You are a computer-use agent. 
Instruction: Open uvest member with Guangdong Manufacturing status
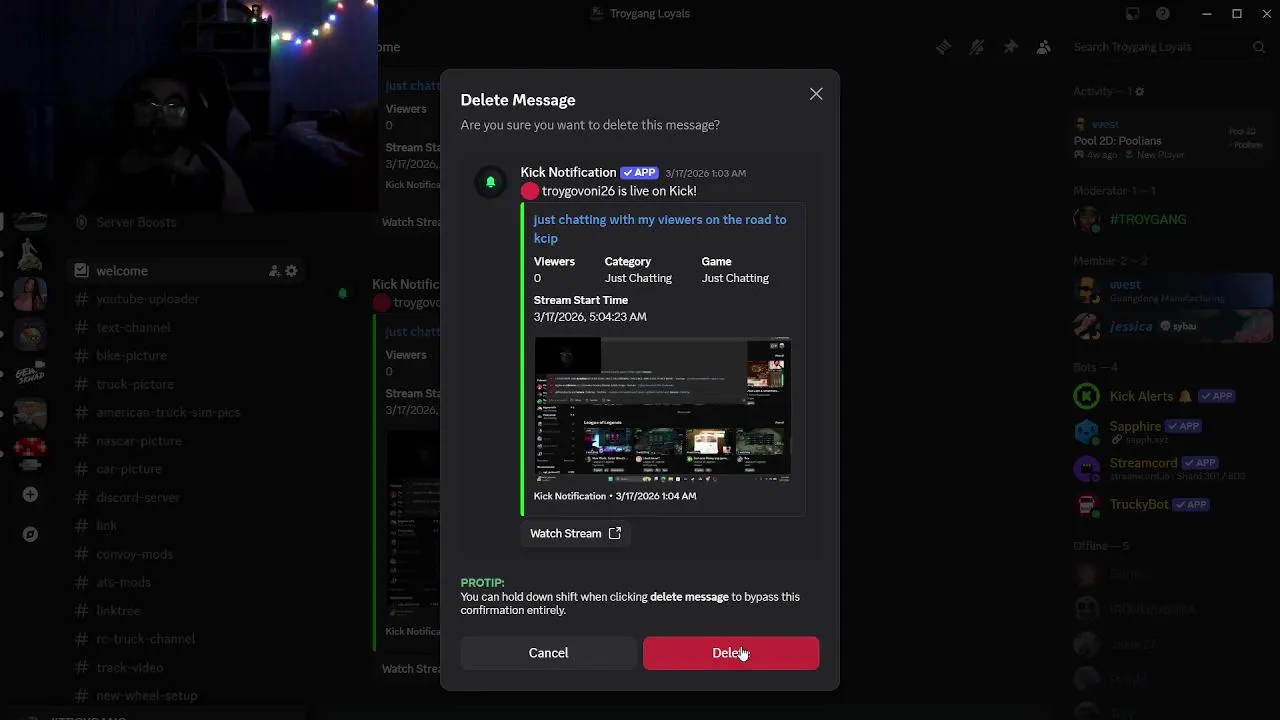coord(1171,291)
